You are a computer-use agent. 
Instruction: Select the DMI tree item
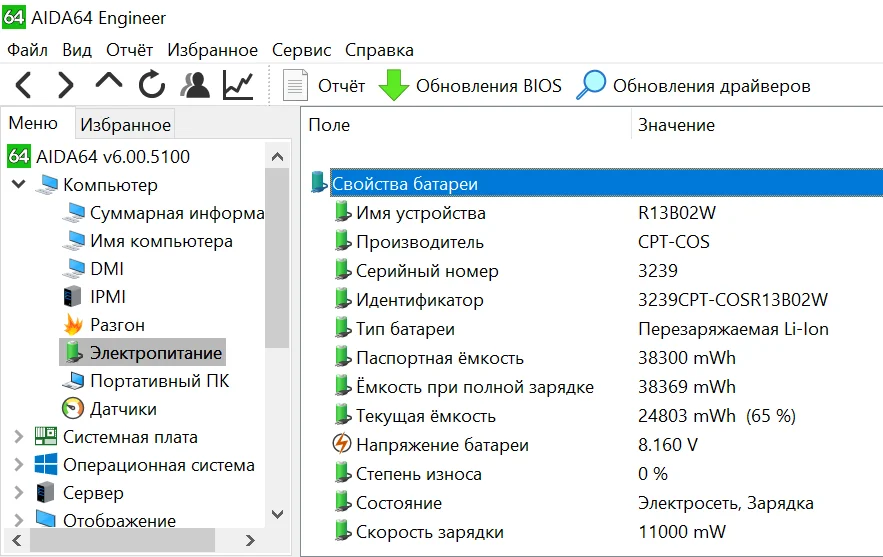click(x=106, y=269)
